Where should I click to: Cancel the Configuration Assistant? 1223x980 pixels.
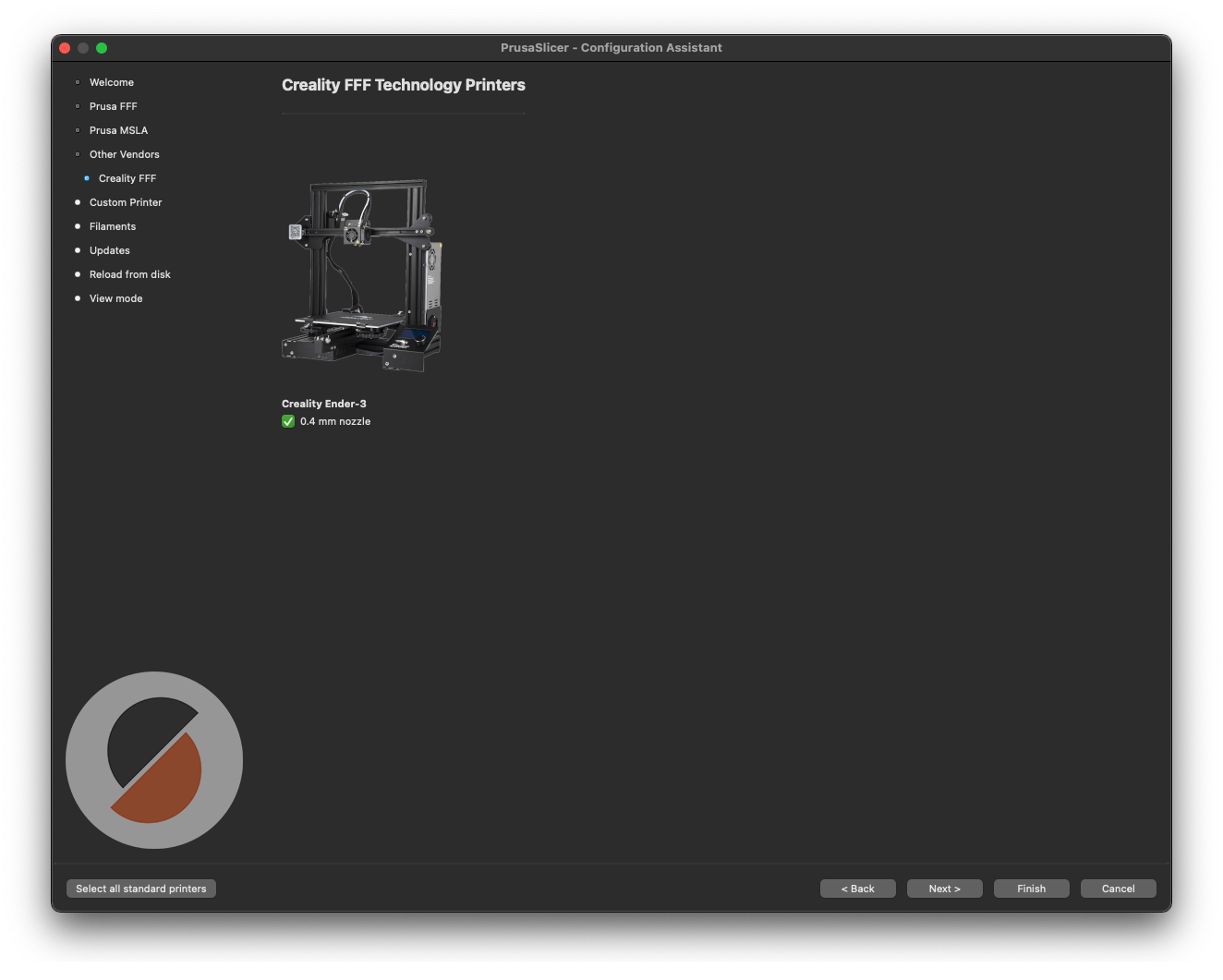pyautogui.click(x=1119, y=889)
